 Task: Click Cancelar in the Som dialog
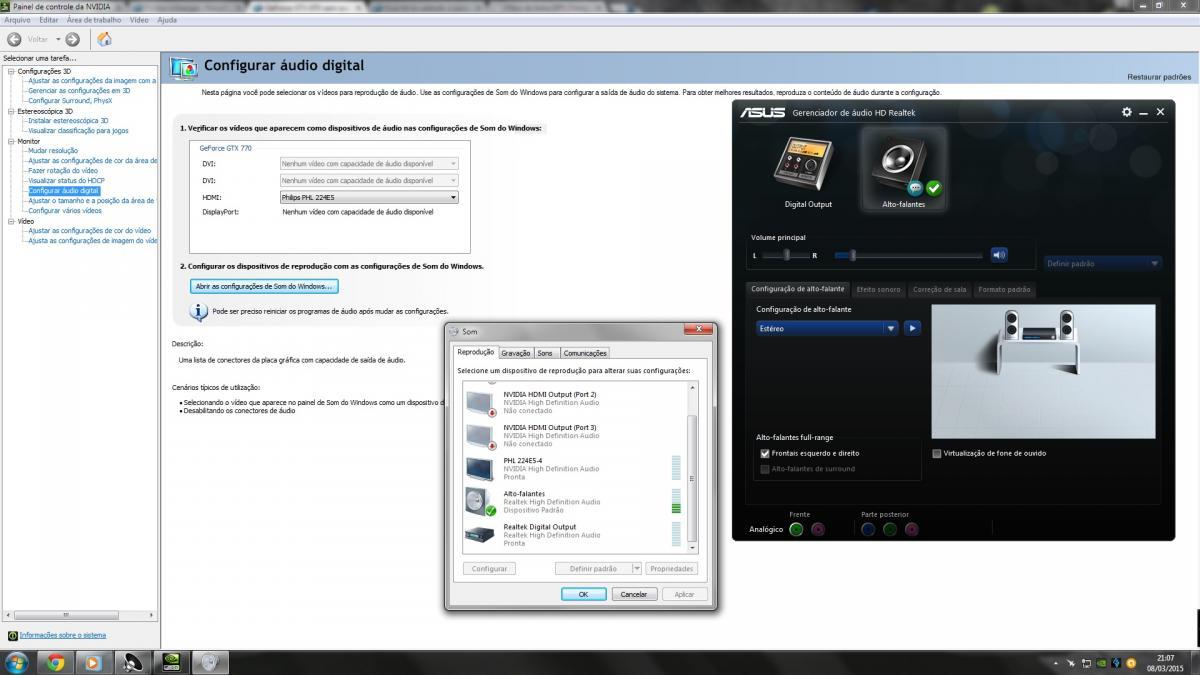point(634,594)
